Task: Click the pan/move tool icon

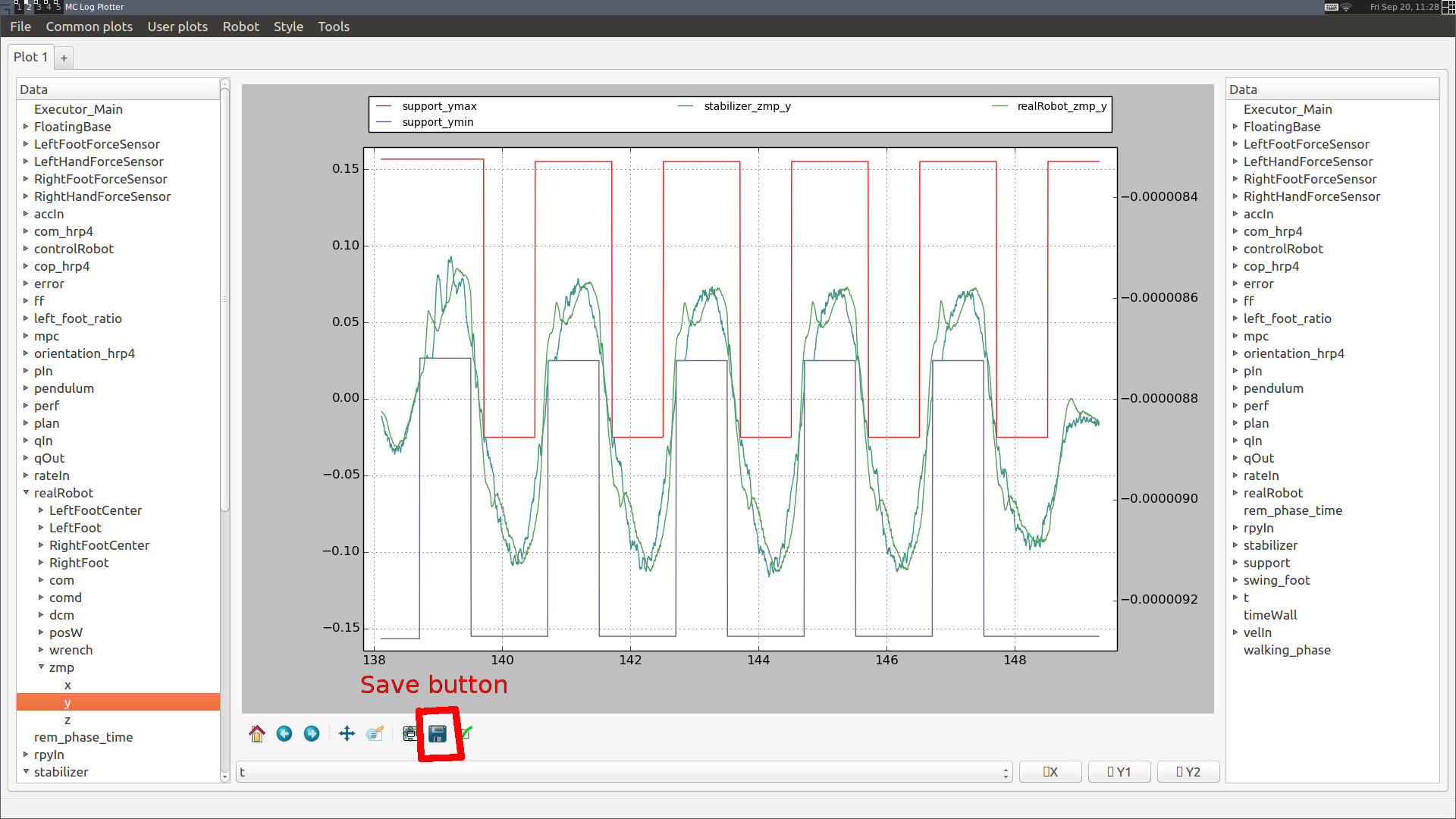Action: (346, 734)
